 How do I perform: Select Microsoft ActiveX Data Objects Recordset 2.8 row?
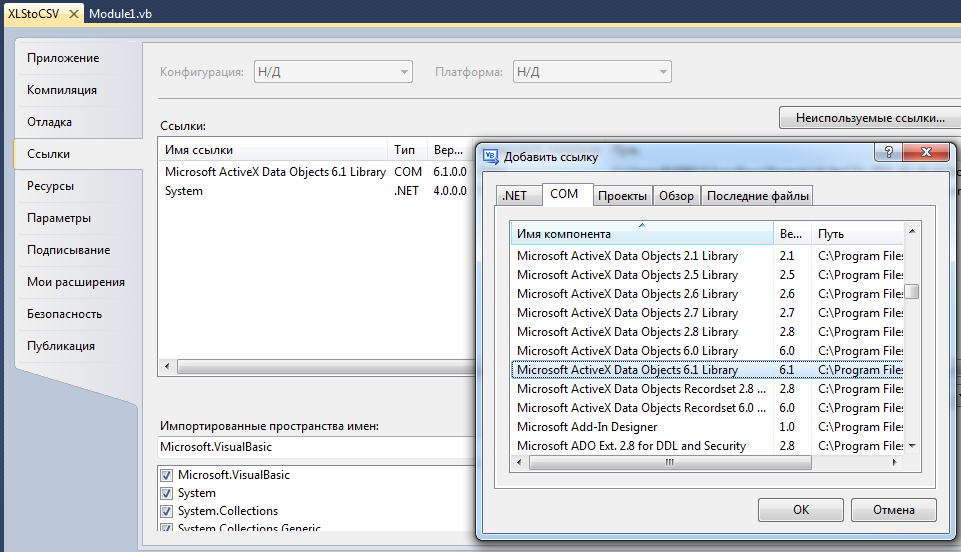pos(707,389)
